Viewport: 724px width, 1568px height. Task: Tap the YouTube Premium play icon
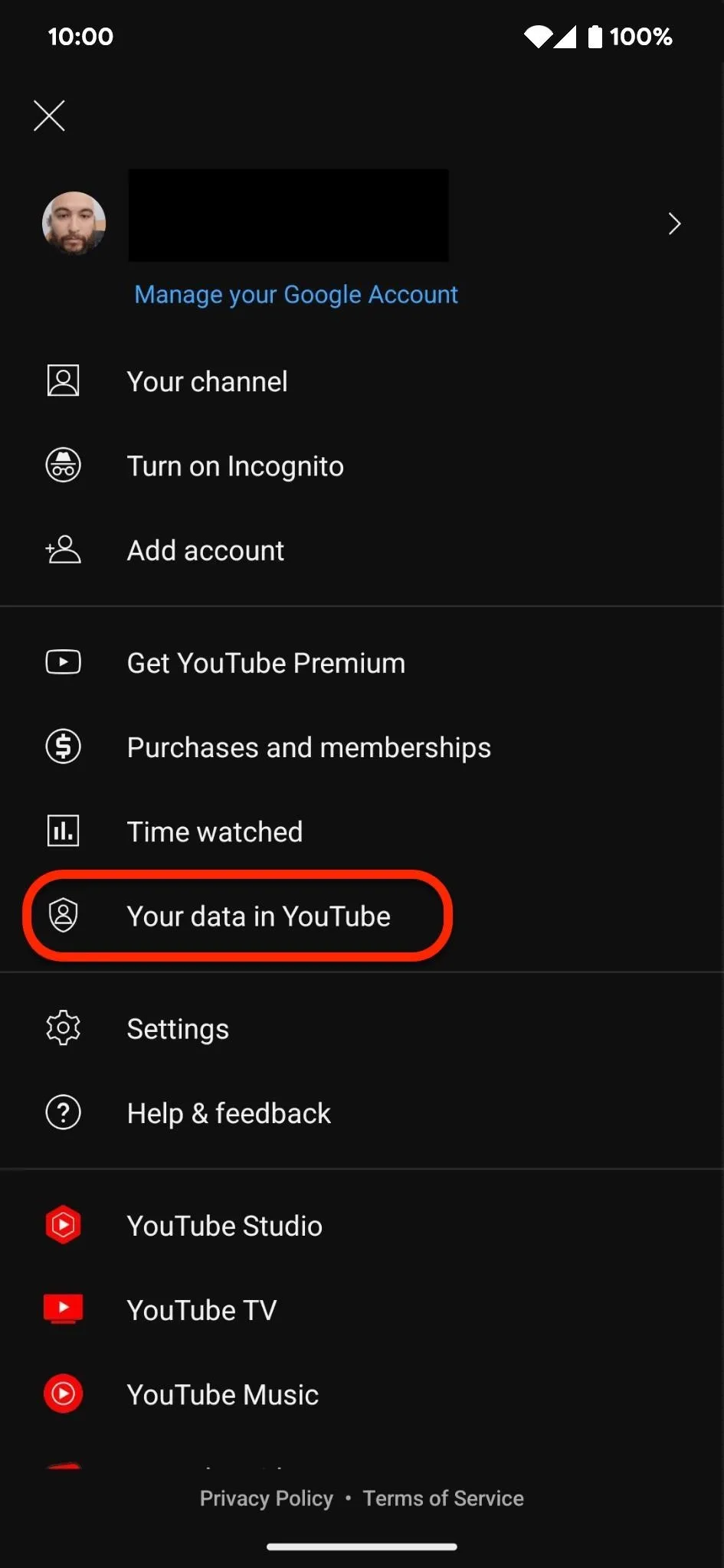(x=63, y=661)
